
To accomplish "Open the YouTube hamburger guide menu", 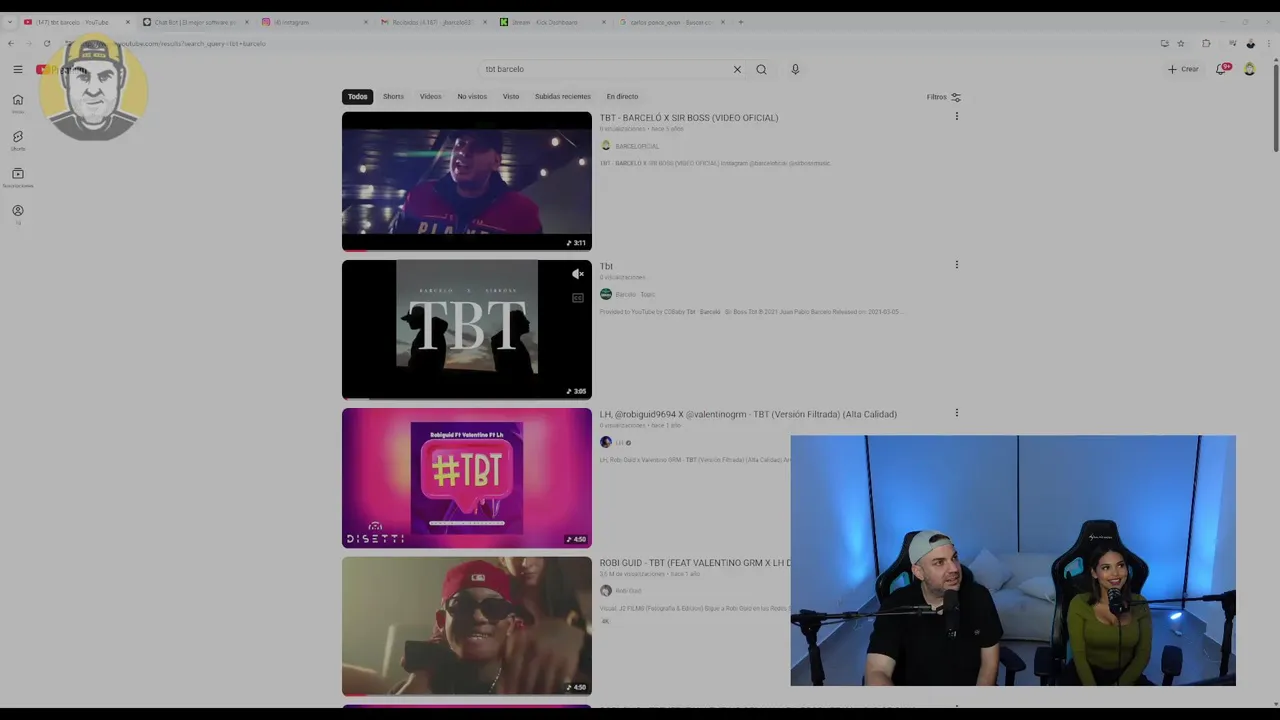I will [18, 69].
